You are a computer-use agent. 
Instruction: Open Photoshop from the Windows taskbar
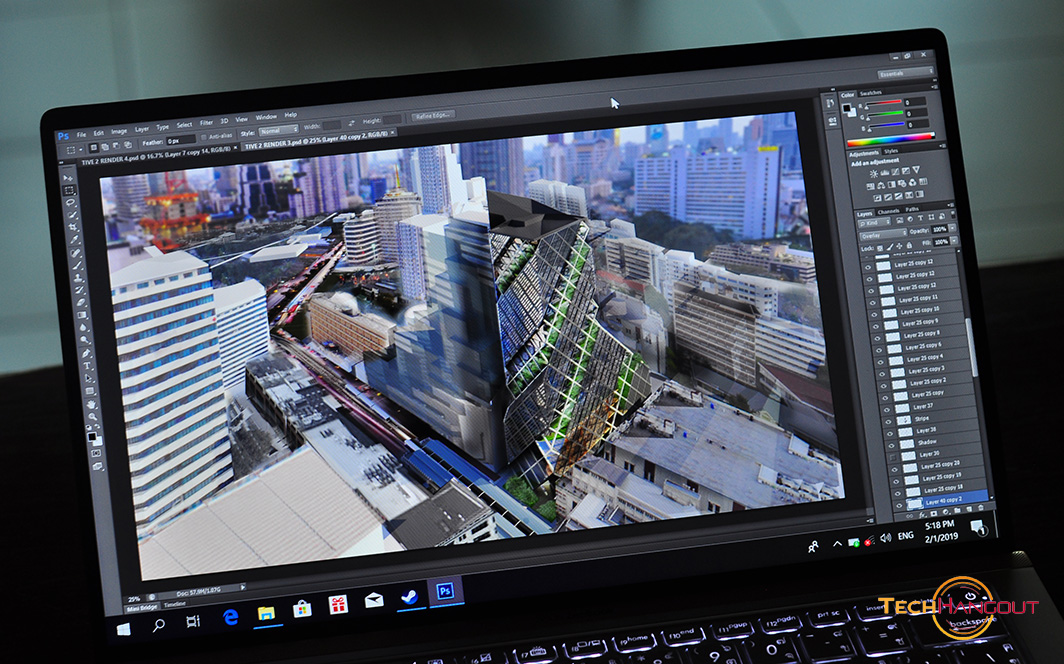click(445, 591)
